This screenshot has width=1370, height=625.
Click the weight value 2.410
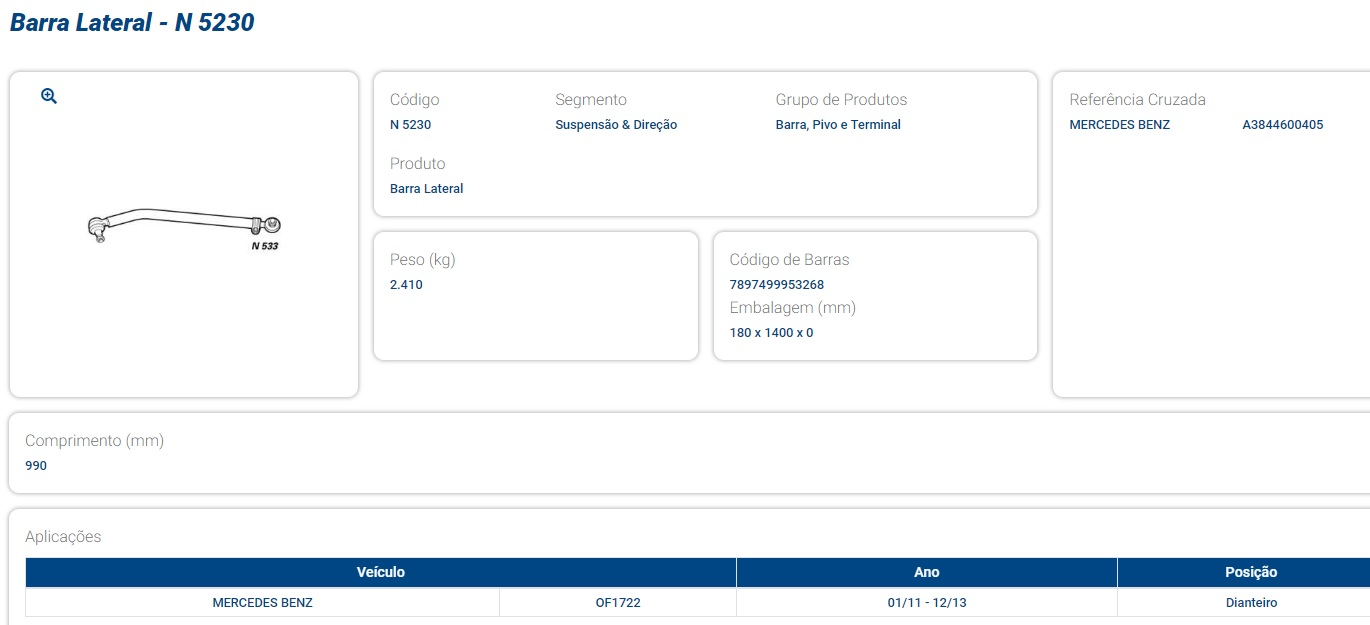coord(406,285)
